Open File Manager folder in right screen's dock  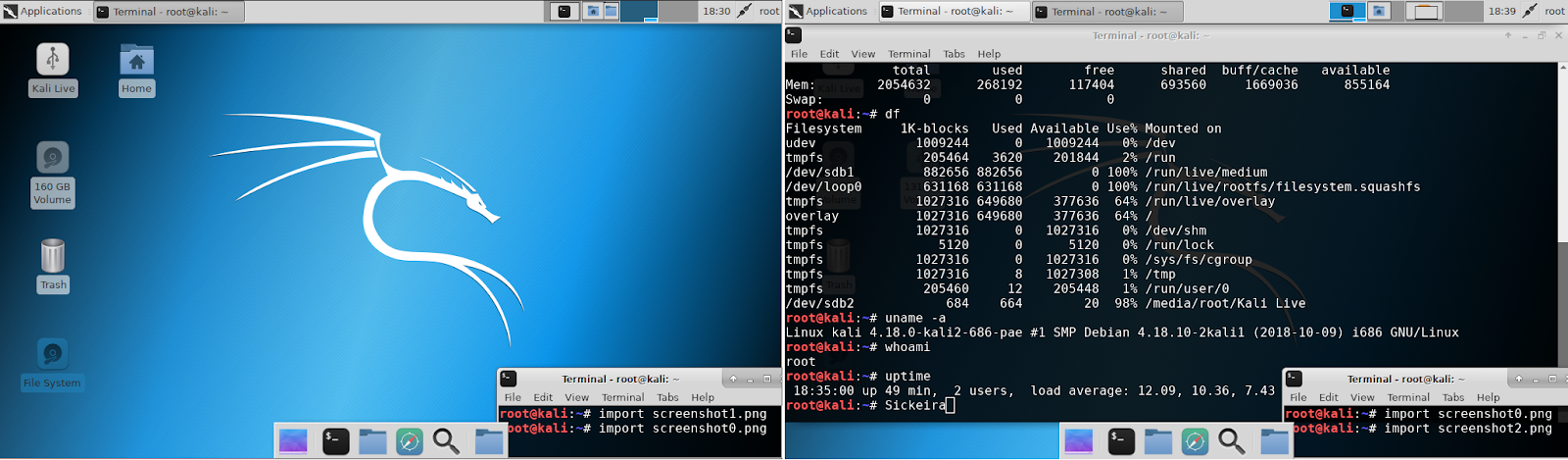[1158, 441]
